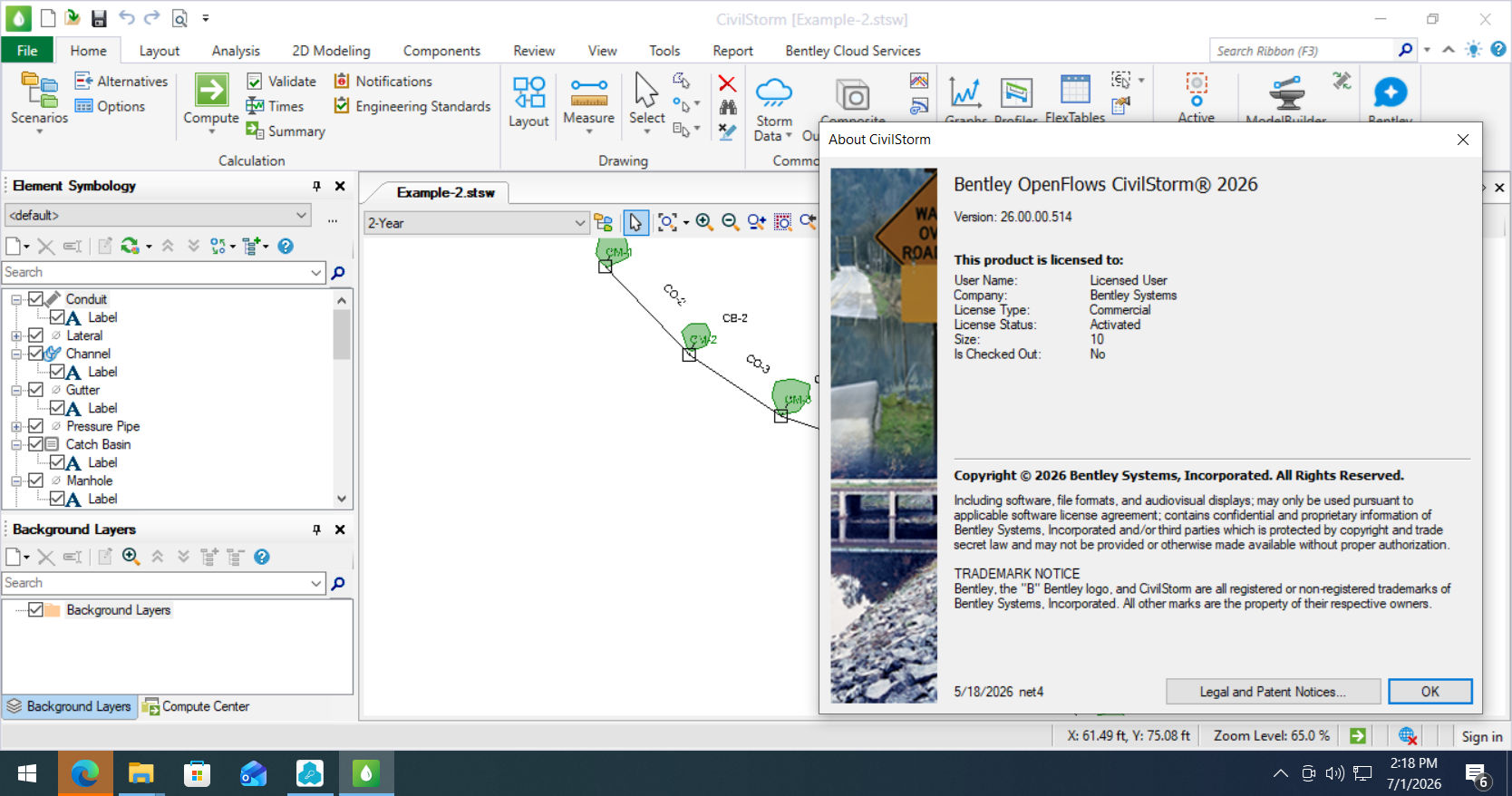The height and width of the screenshot is (796, 1512).
Task: Open the Times ribbon command
Action: [x=275, y=106]
